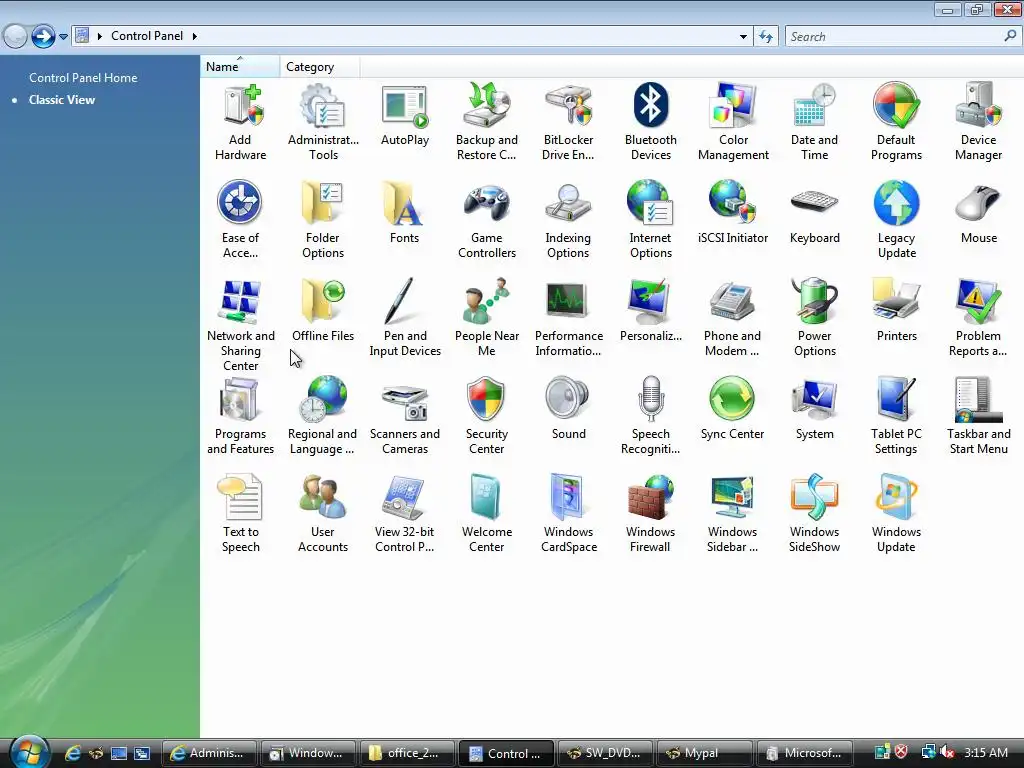This screenshot has height=768, width=1024.
Task: Open Default Programs
Action: tap(897, 122)
